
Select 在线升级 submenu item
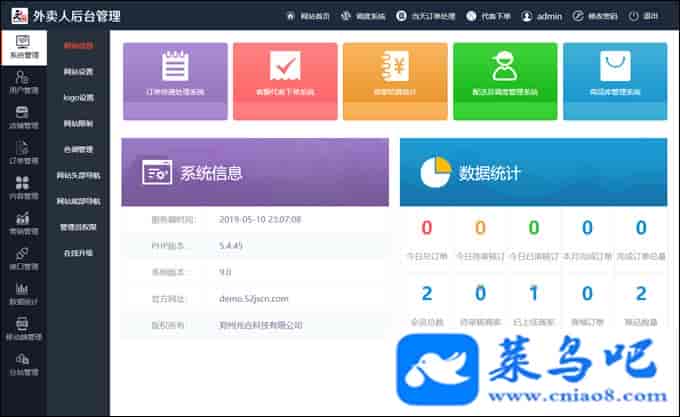(x=78, y=253)
